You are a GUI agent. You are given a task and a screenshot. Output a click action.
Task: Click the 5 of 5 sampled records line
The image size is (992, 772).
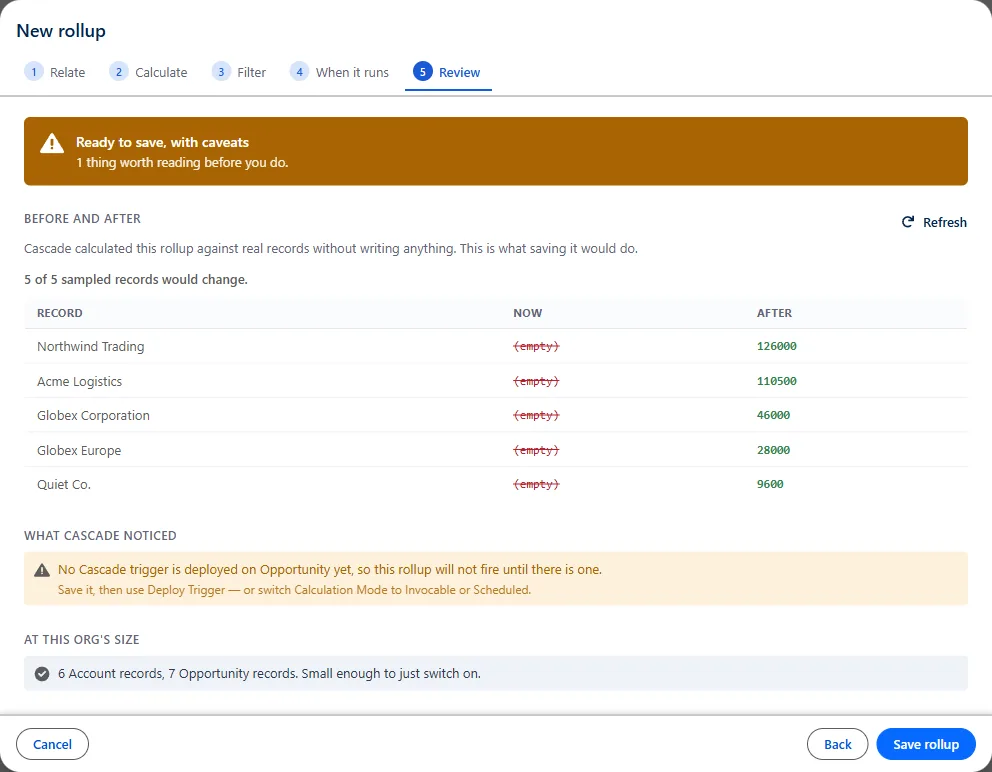pos(136,280)
